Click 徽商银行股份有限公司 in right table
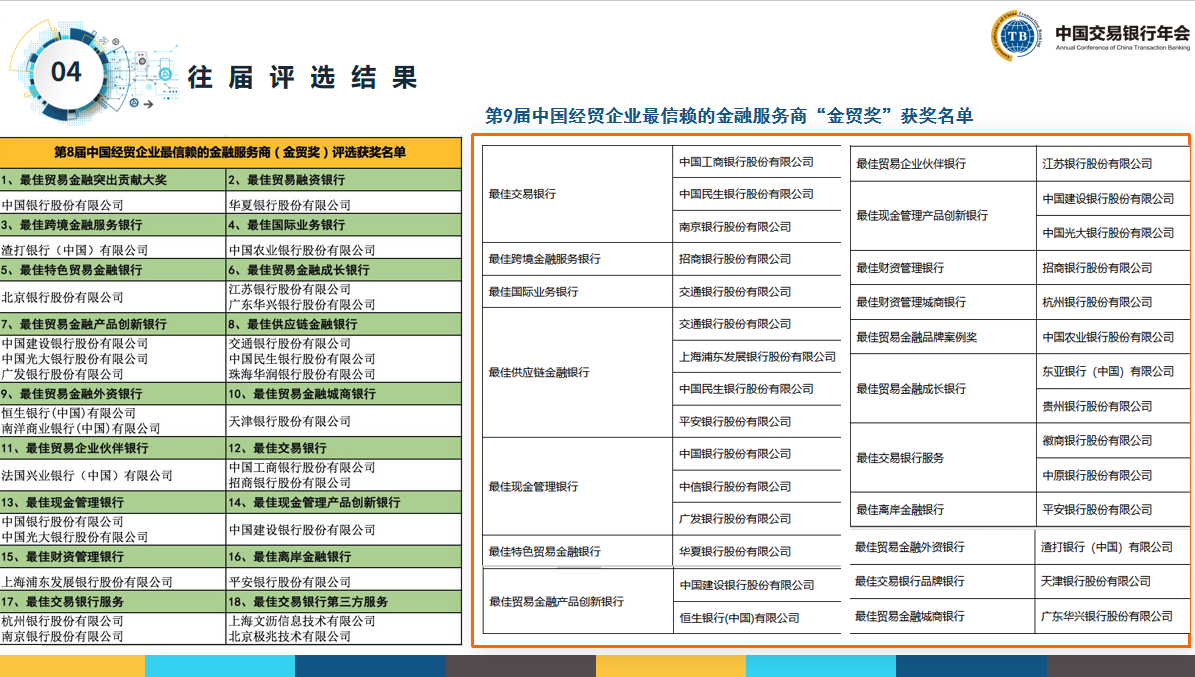Viewport: 1195px width, 677px height. [x=1097, y=440]
